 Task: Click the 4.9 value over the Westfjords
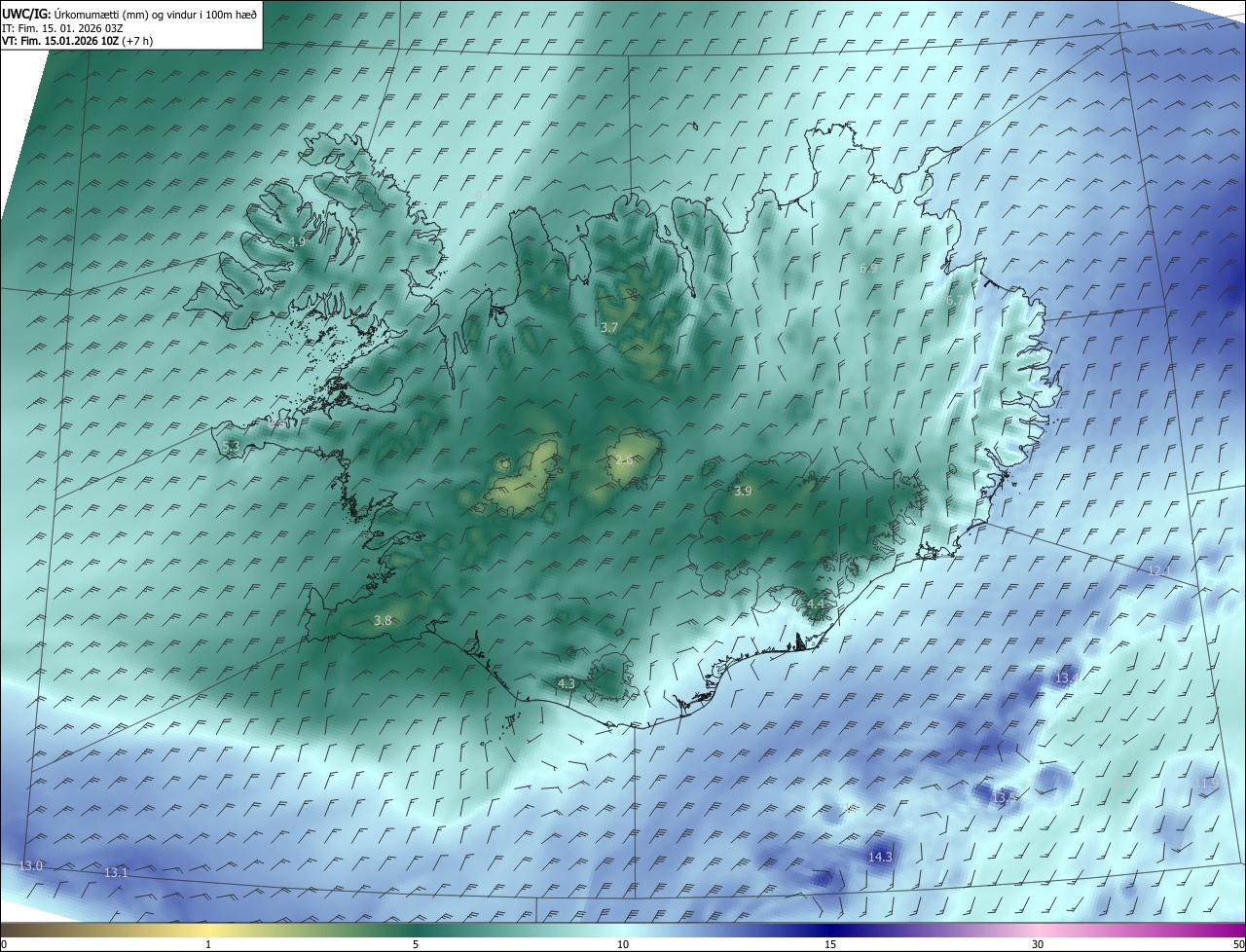[297, 241]
